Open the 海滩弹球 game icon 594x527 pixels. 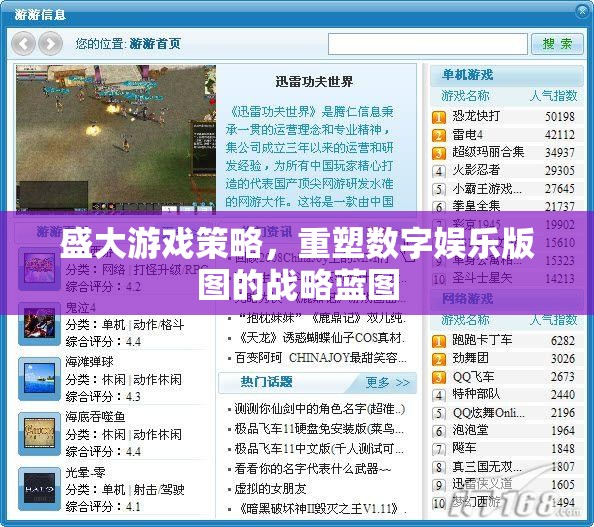coord(39,379)
